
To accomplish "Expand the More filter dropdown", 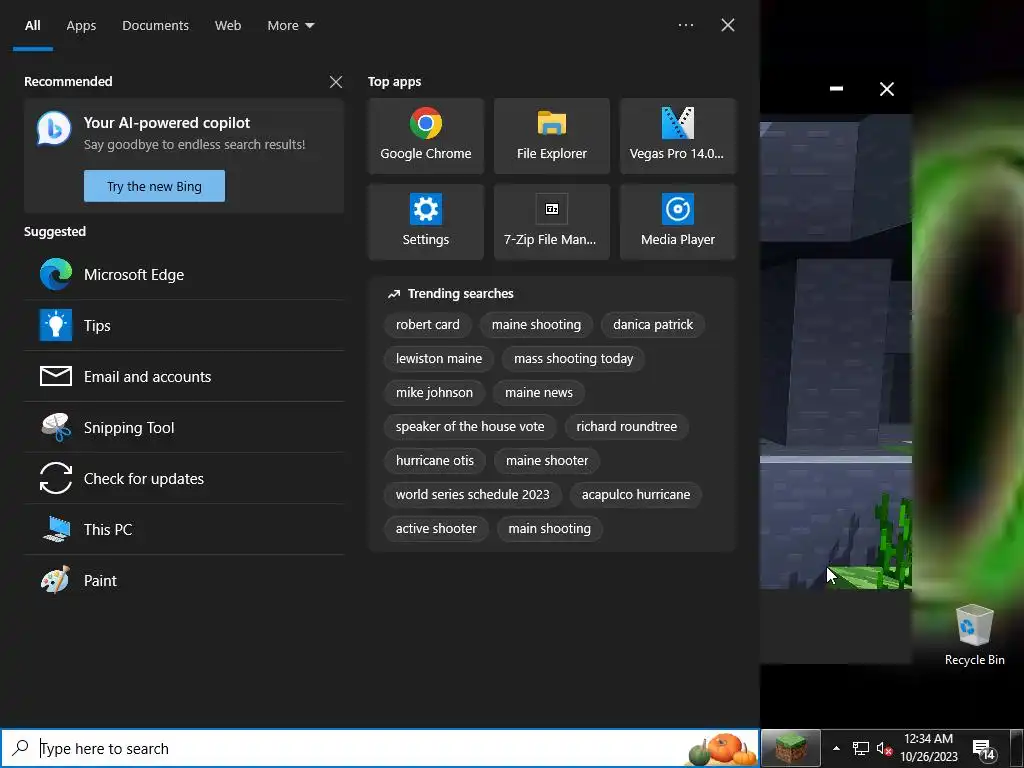I will click(291, 25).
